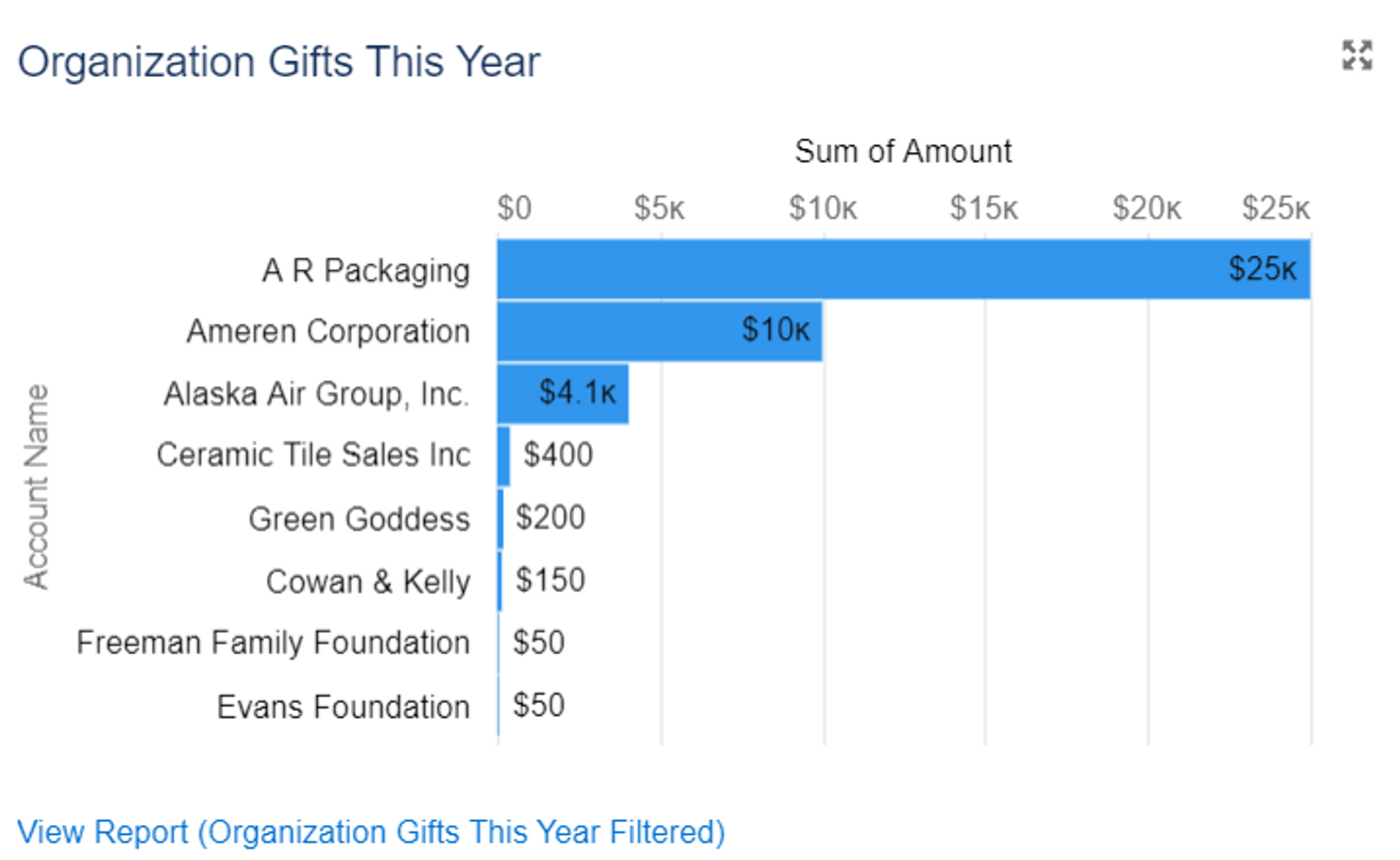Click the A R Packaging account label
Image resolution: width=1400 pixels, height=860 pixels.
point(365,270)
